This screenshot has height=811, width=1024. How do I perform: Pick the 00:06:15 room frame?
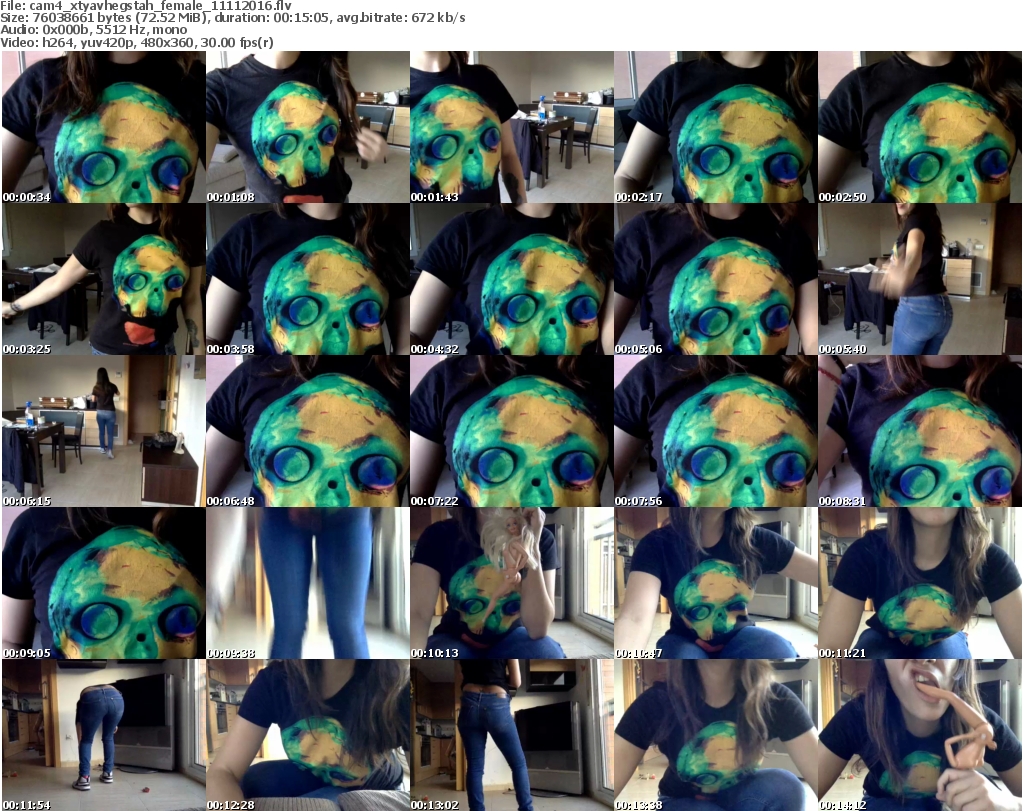pos(104,431)
